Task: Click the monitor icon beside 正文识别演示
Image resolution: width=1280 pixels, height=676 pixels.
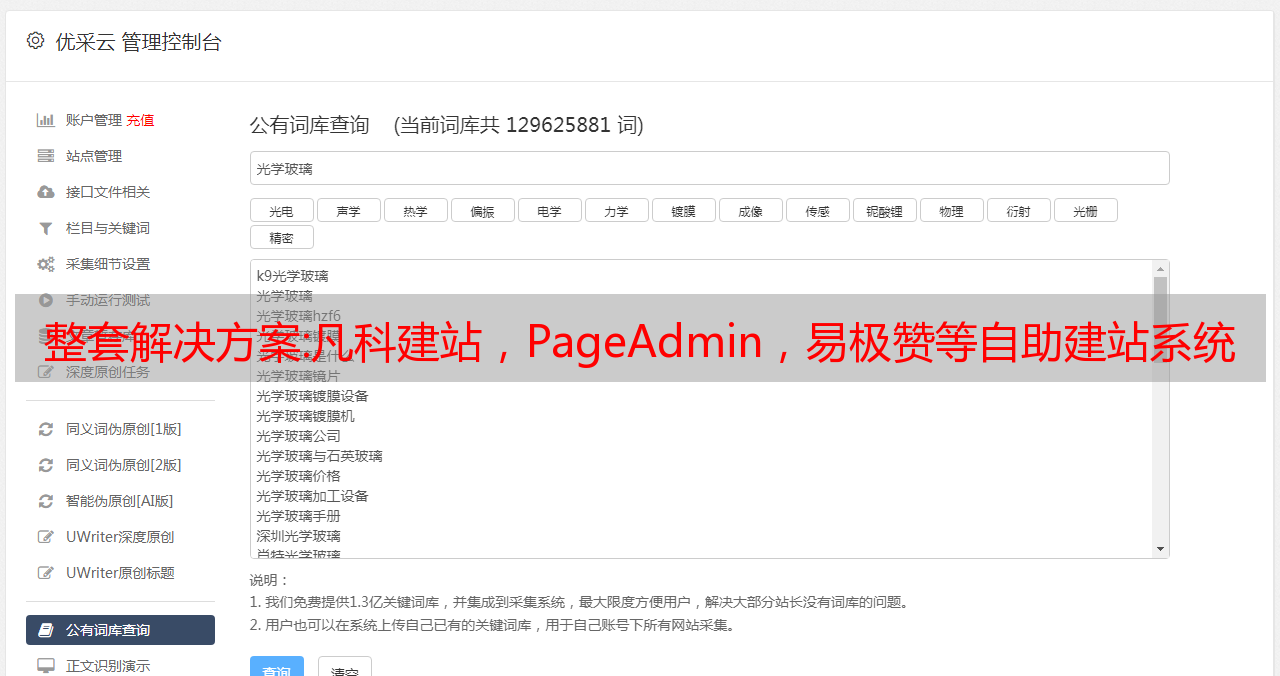Action: 46,666
